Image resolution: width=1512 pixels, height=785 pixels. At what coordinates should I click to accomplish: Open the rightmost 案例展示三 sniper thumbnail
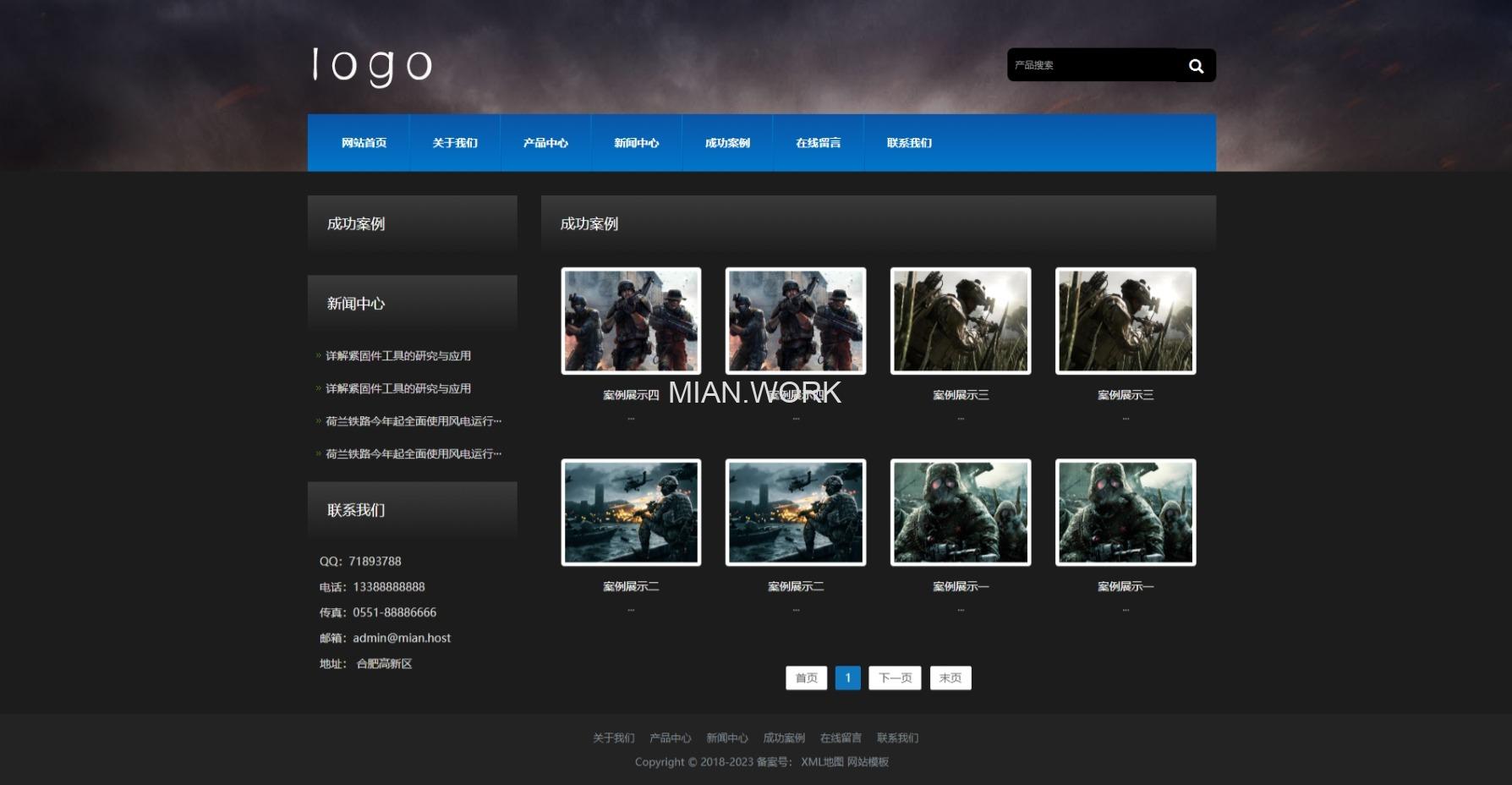click(1126, 321)
